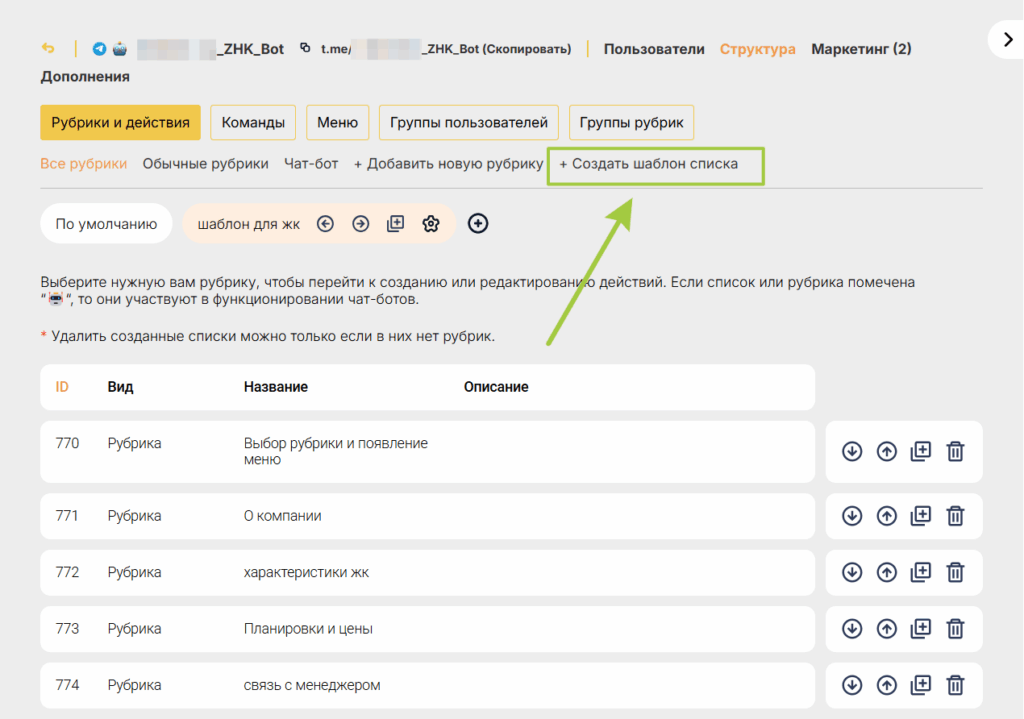Delete rubric 774 связь с менеджером
This screenshot has height=719, width=1024.
pos(955,685)
